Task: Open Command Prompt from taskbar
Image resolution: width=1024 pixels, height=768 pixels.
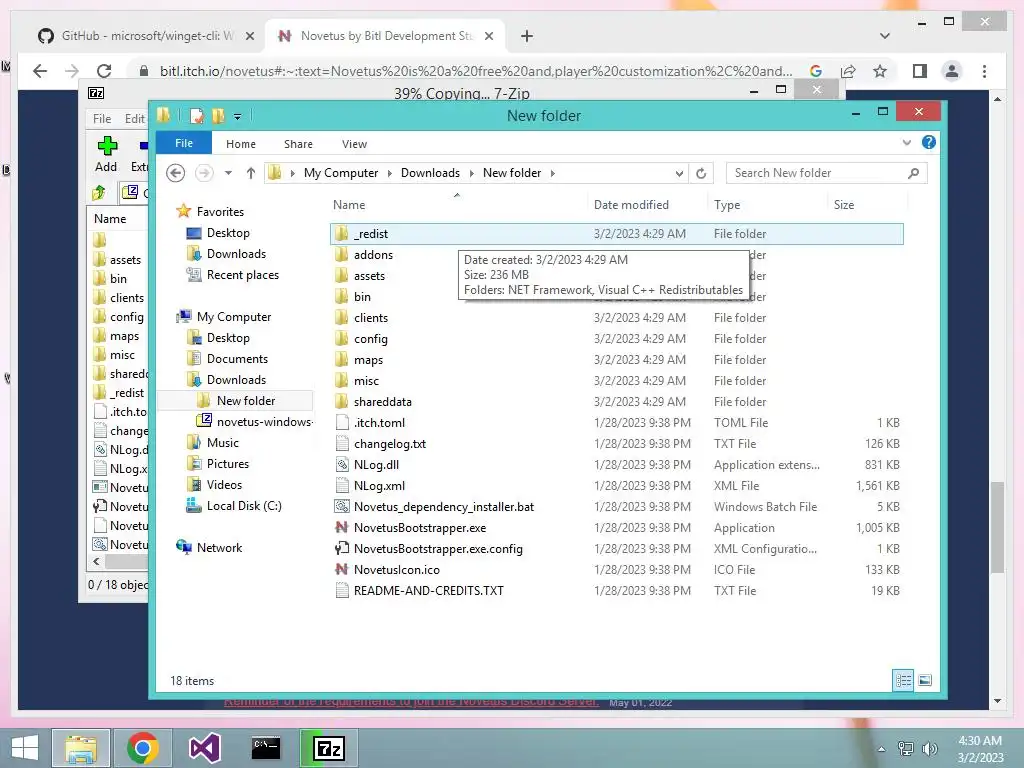Action: coord(266,748)
